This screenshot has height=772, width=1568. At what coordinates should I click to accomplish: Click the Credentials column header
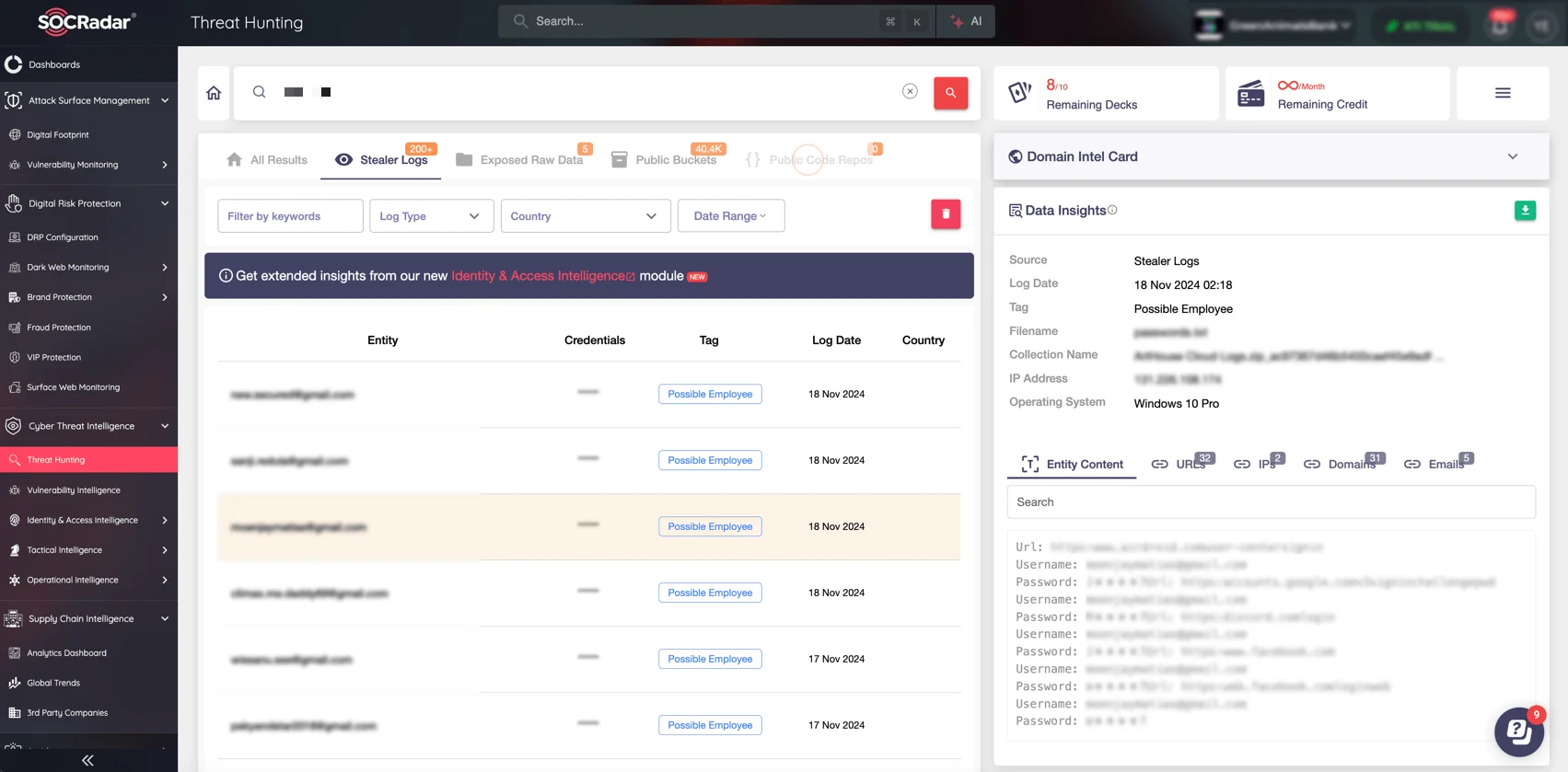(x=595, y=340)
